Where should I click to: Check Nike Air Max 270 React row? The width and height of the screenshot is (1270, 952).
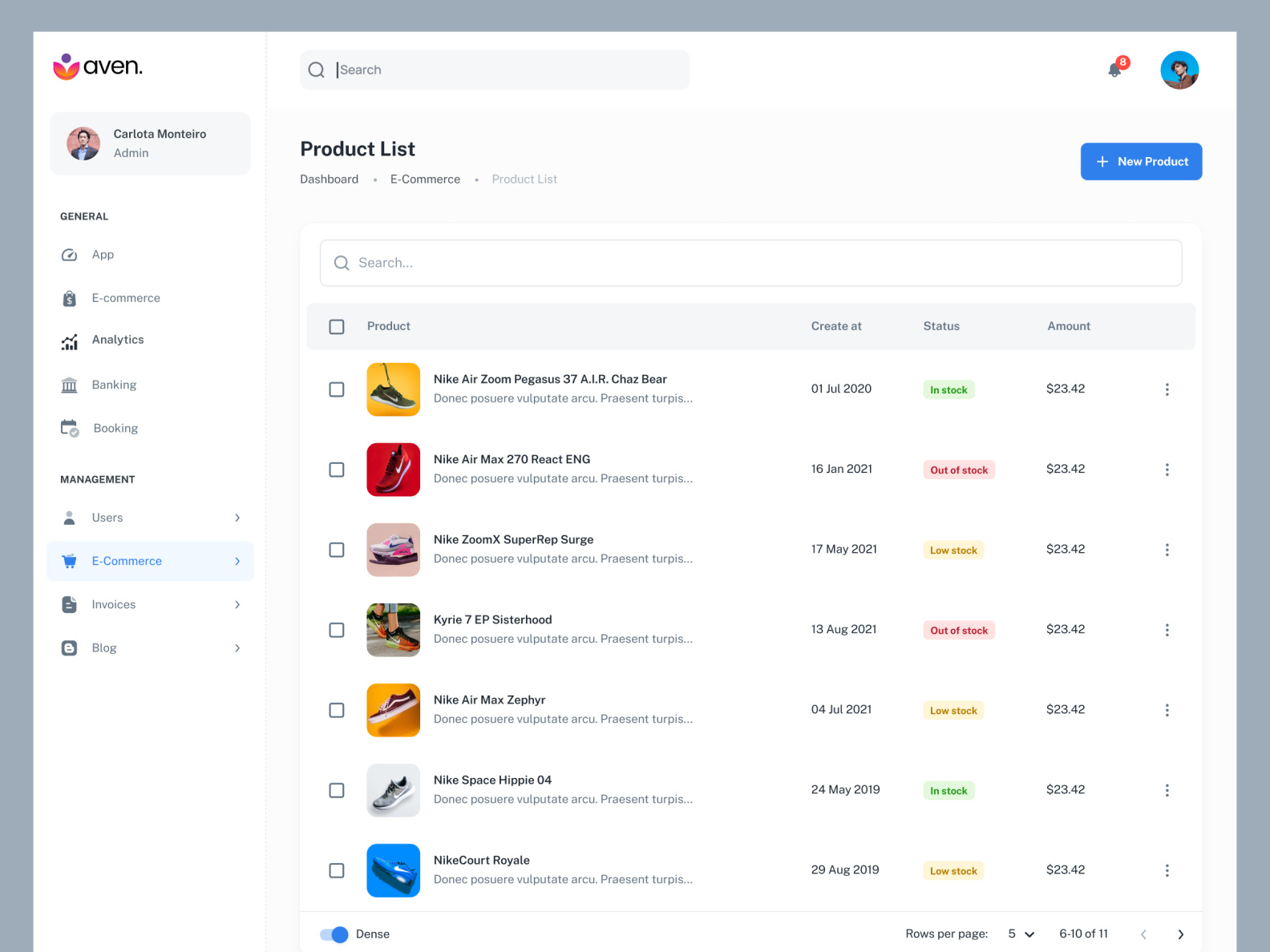pyautogui.click(x=337, y=470)
